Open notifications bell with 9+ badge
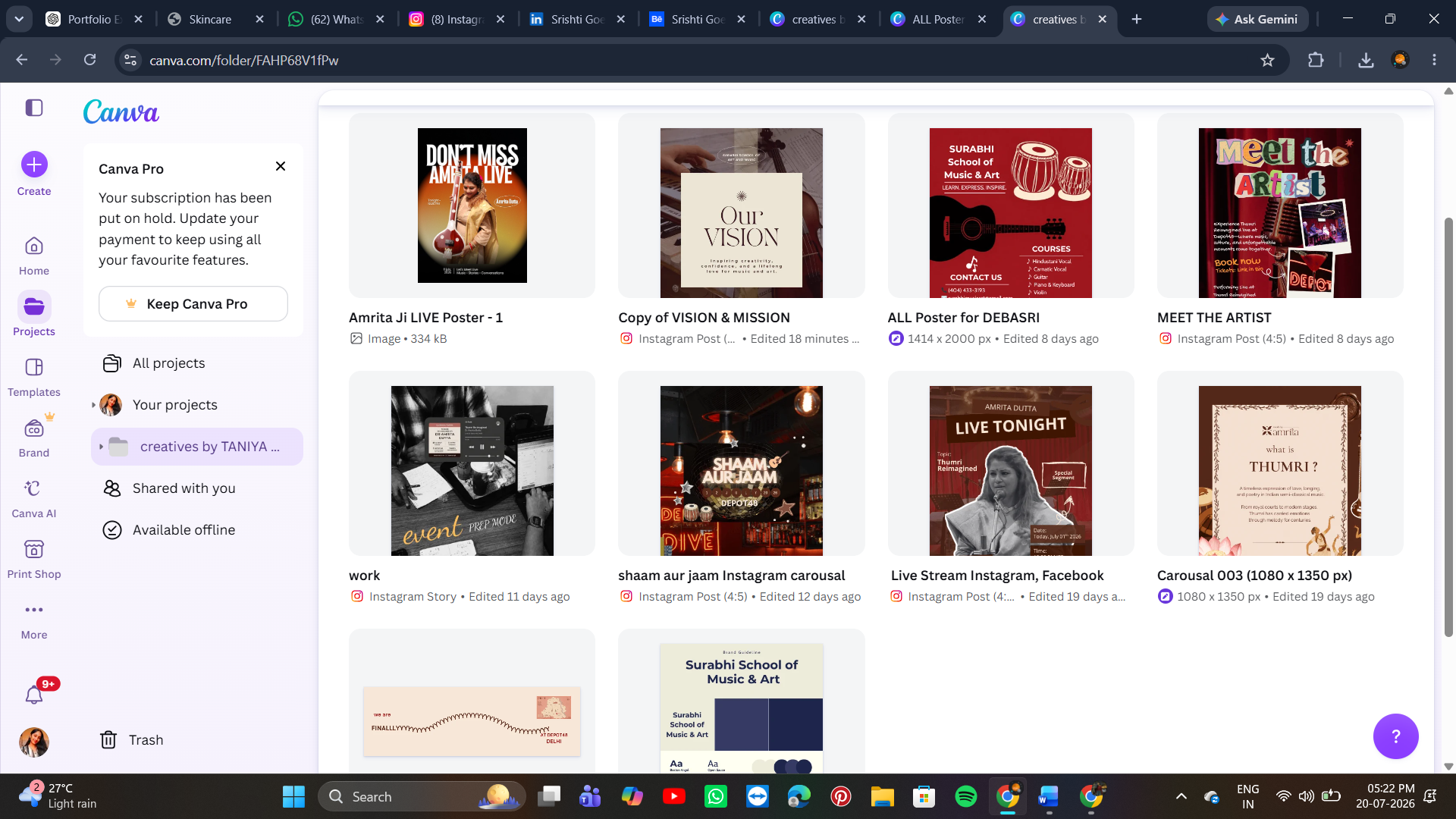Image resolution: width=1456 pixels, height=819 pixels. 34,695
